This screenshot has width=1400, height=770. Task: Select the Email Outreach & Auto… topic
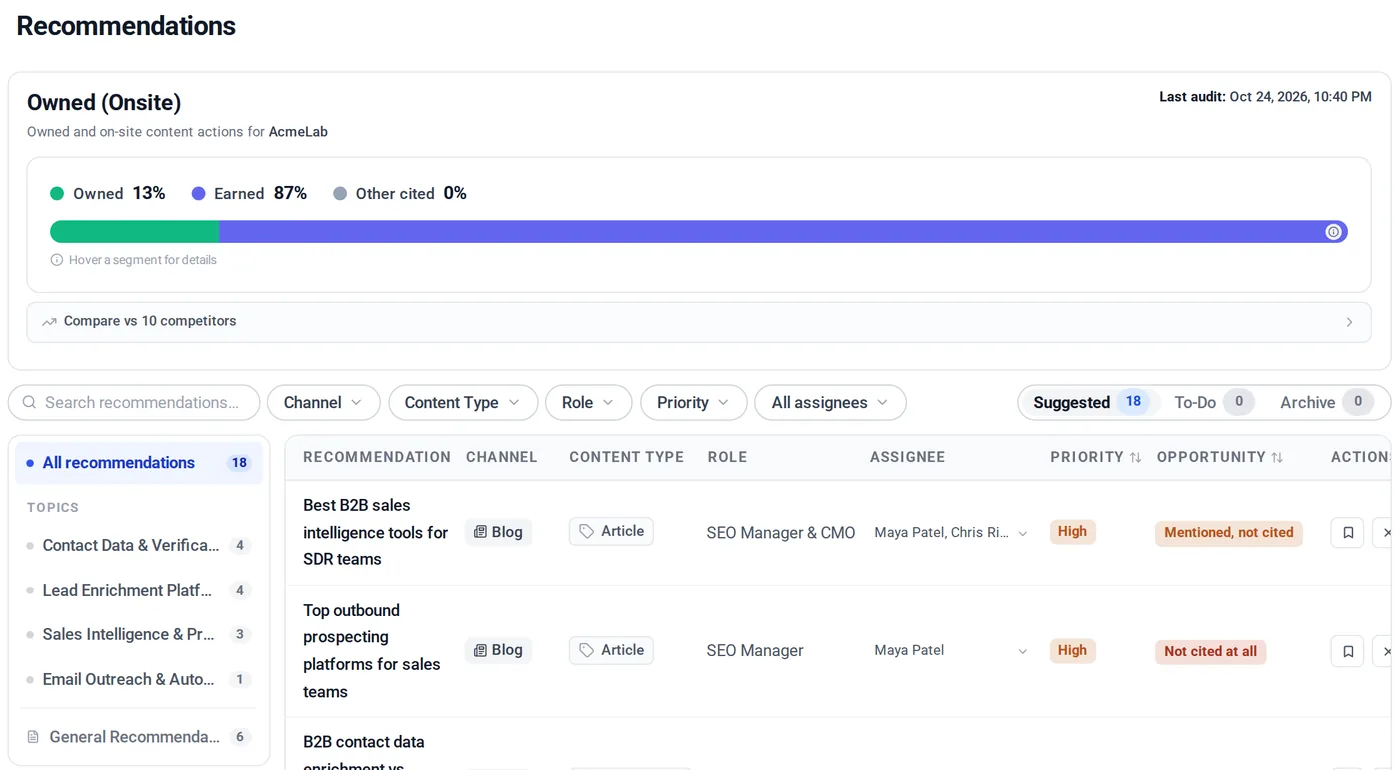pyautogui.click(x=139, y=679)
